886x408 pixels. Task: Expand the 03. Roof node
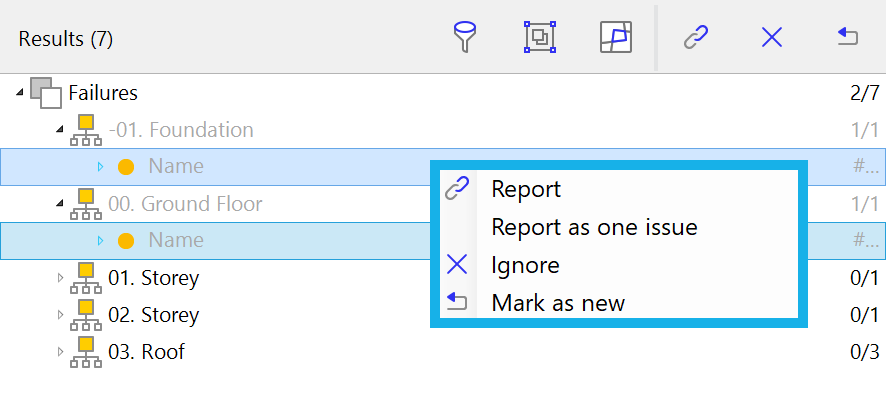click(60, 351)
